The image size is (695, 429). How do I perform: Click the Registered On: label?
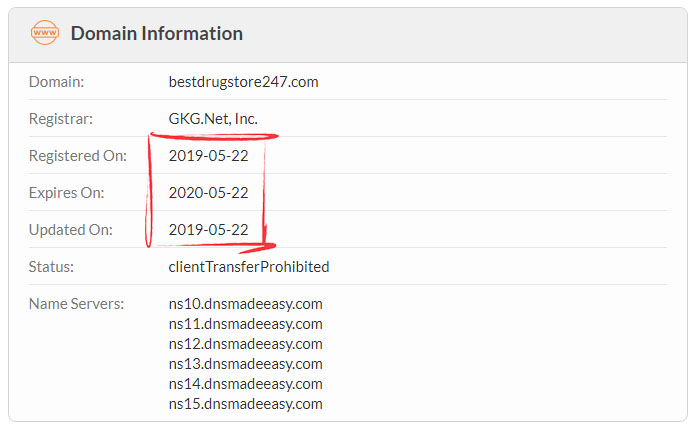pyautogui.click(x=78, y=156)
